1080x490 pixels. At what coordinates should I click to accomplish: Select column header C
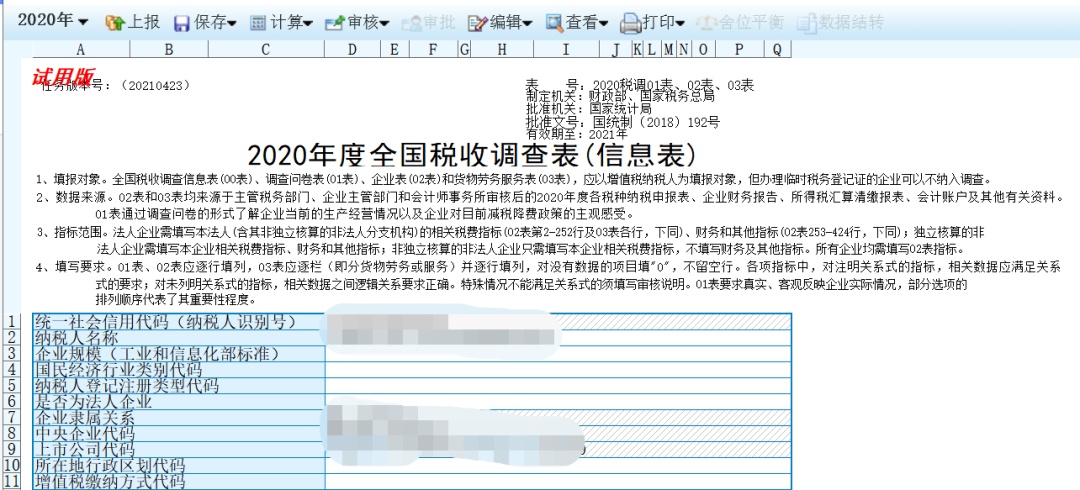265,49
